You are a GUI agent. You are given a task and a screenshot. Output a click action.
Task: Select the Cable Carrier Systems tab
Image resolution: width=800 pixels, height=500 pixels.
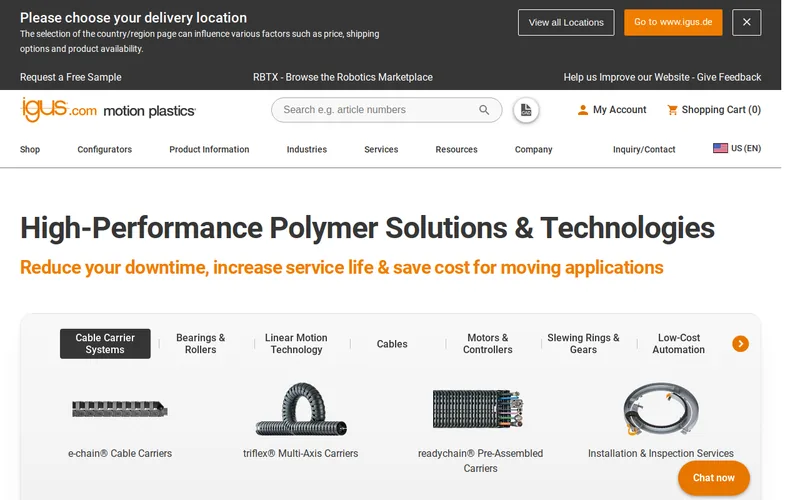click(x=105, y=343)
